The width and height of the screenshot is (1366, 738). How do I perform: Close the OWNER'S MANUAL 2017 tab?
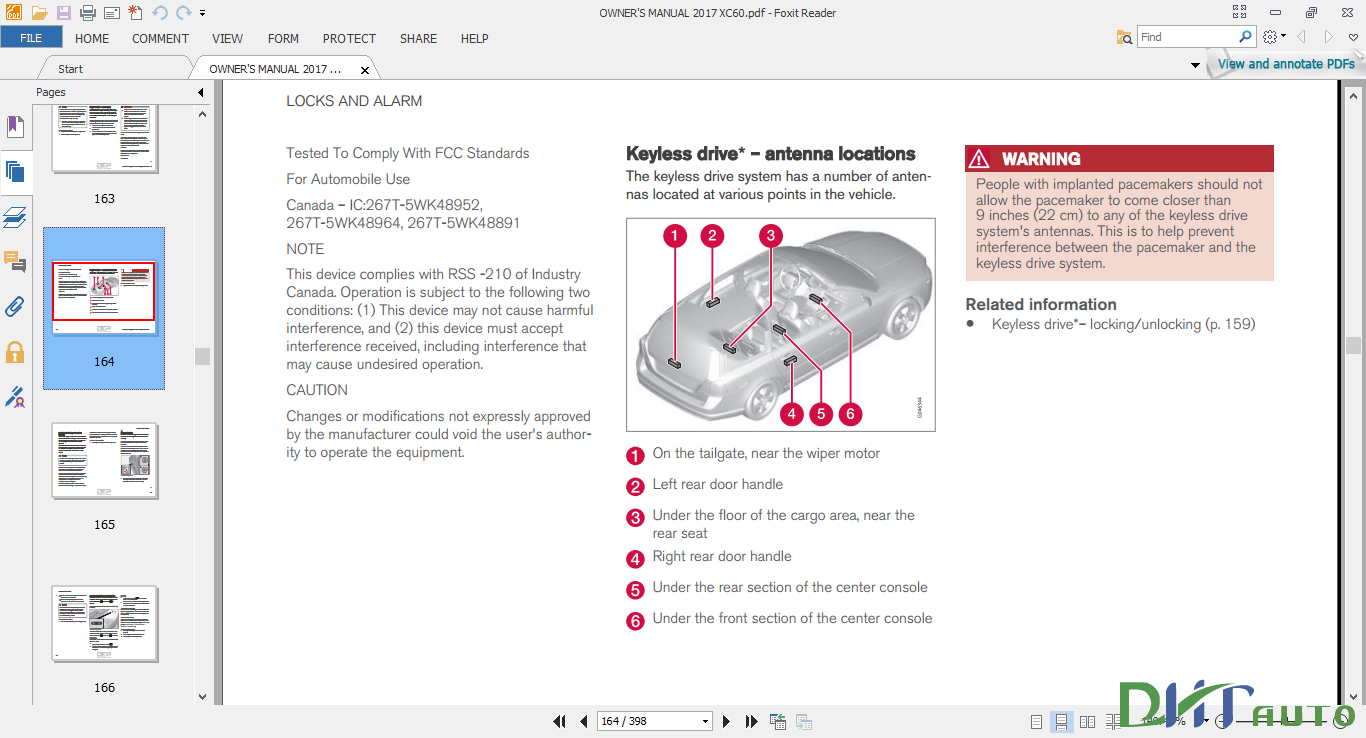pos(365,70)
